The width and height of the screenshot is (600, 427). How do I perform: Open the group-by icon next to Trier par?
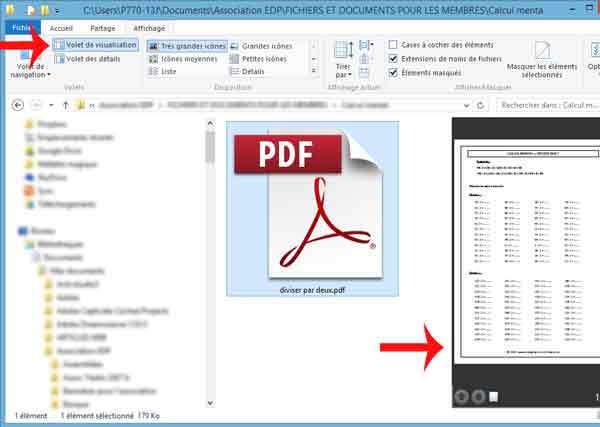pyautogui.click(x=365, y=46)
